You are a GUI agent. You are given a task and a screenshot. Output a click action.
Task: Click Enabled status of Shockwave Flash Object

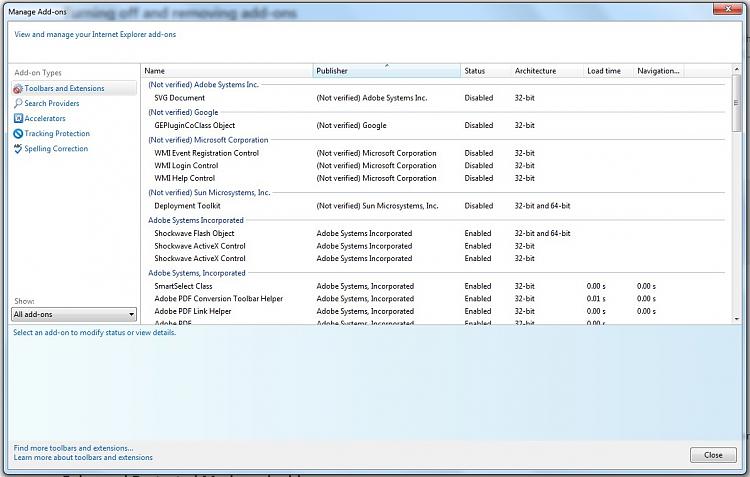point(477,233)
